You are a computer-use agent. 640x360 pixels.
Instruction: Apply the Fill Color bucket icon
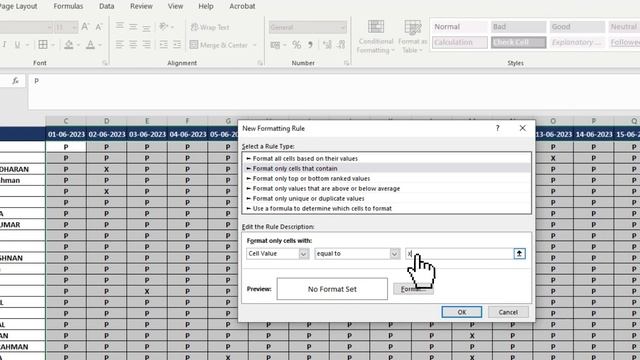(69, 44)
